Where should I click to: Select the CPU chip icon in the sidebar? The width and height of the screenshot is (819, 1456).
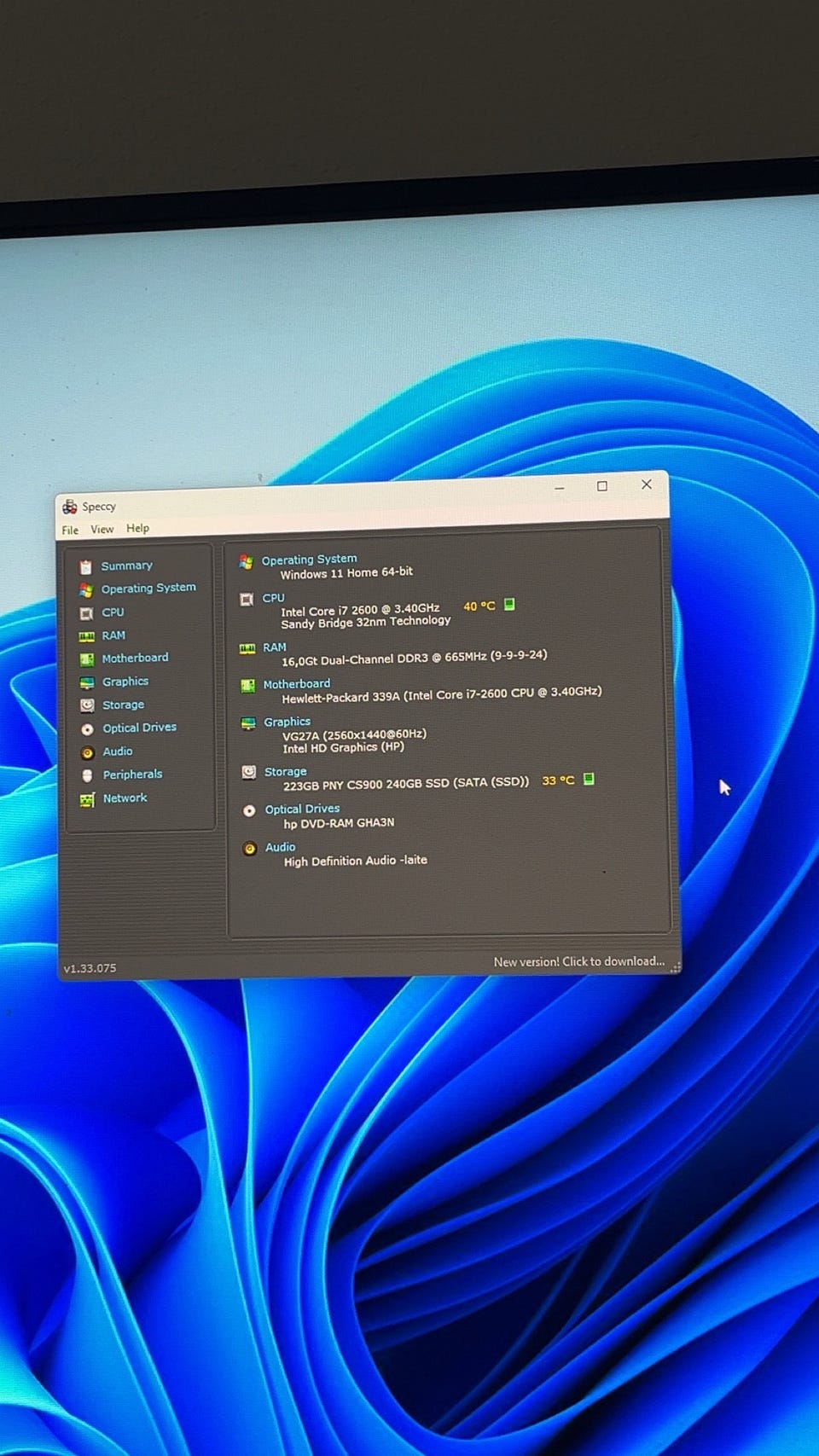tap(86, 613)
